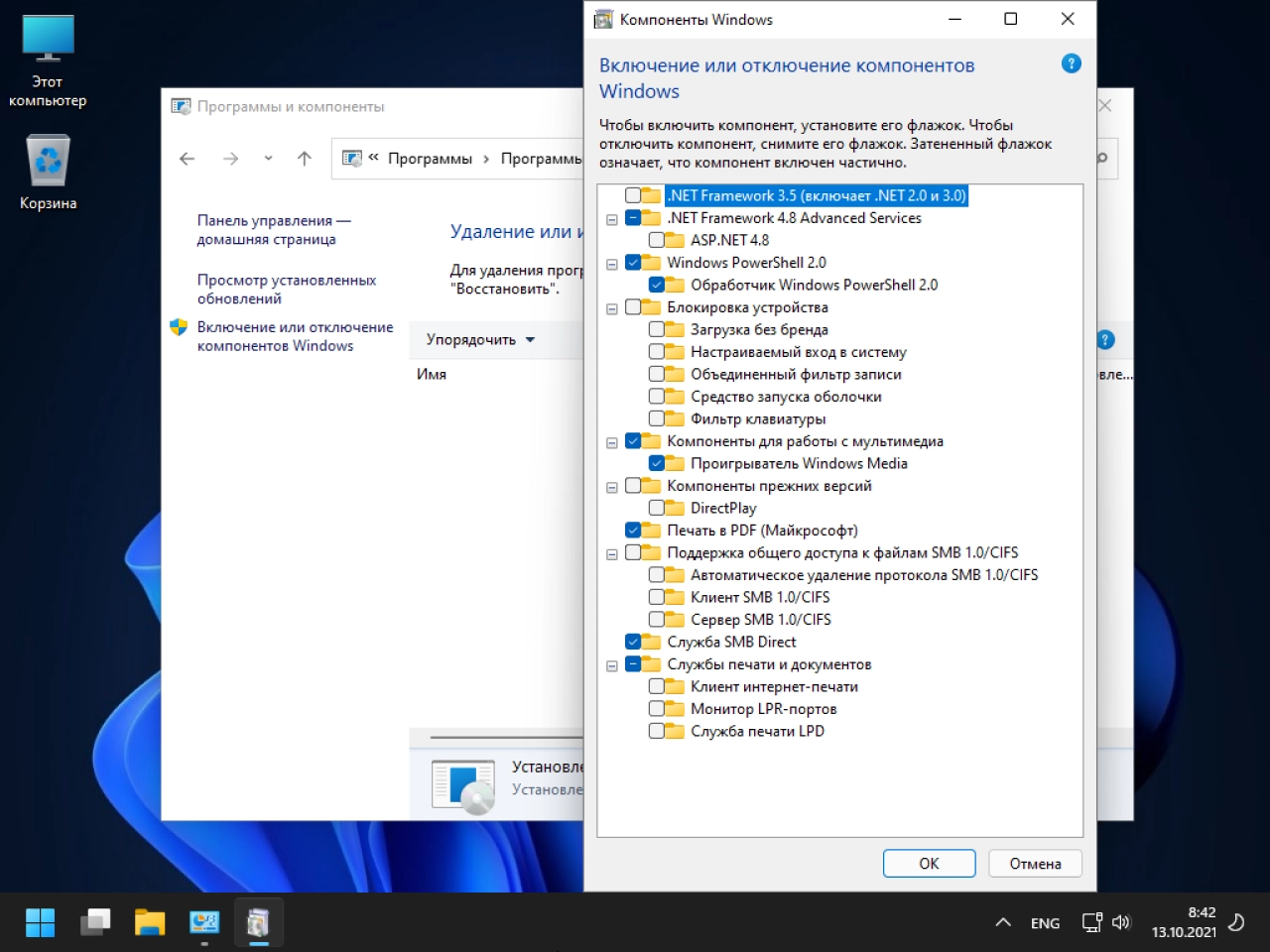Switch to Компоненты Windows taskbar icon
This screenshot has width=1270, height=952.
tap(259, 922)
